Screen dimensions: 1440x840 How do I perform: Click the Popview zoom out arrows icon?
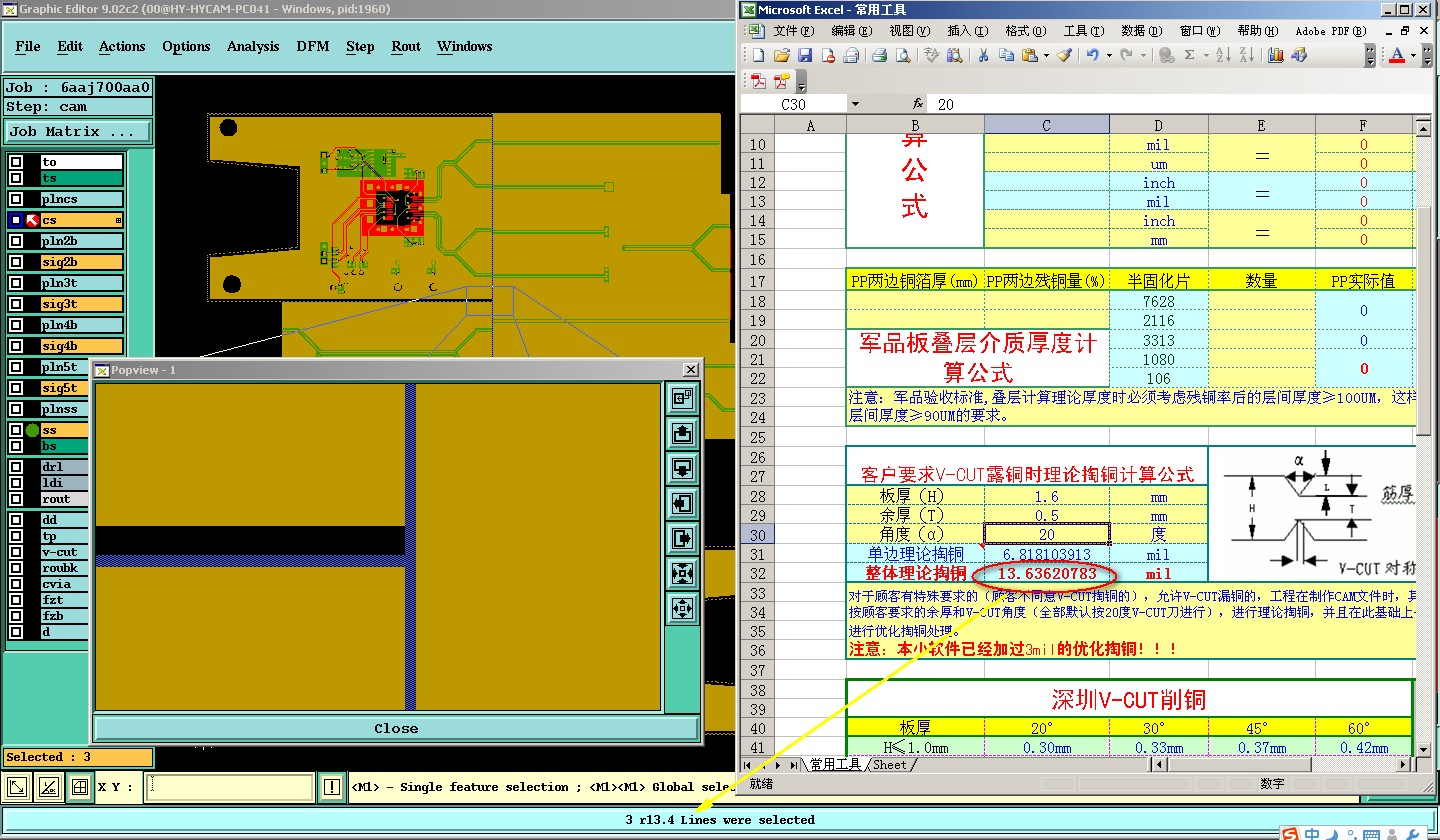click(x=683, y=608)
